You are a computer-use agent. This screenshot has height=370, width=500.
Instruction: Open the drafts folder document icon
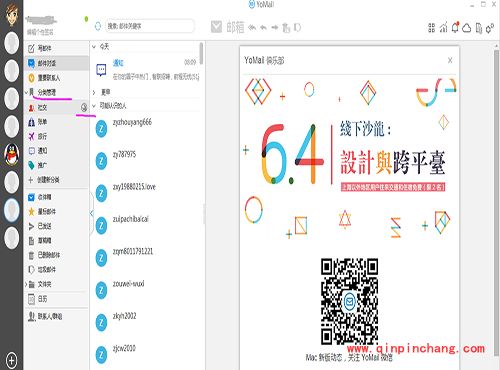(31, 241)
